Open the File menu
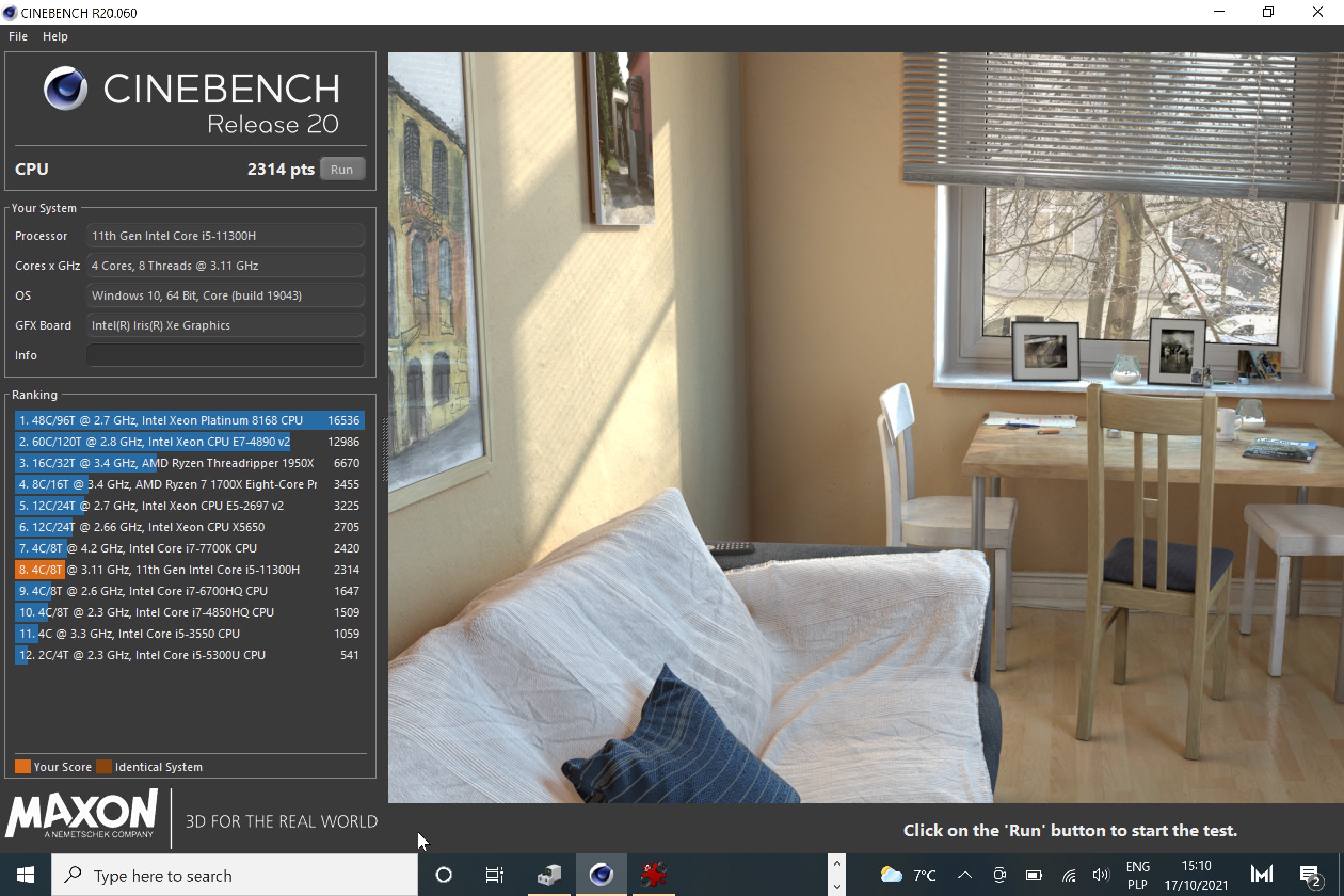Screen dimensions: 1344x896 click(x=18, y=36)
